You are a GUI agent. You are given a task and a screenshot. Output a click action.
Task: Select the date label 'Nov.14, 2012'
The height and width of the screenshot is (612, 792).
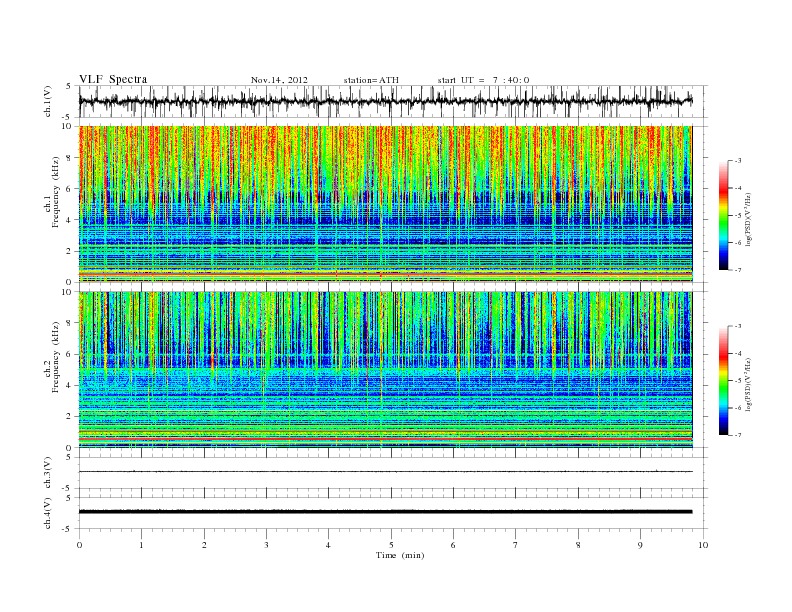click(x=279, y=80)
